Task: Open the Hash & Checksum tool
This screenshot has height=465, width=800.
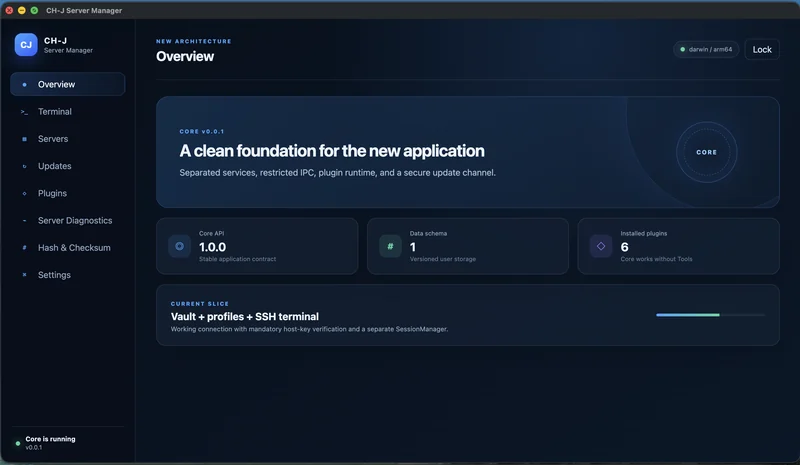Action: click(68, 248)
